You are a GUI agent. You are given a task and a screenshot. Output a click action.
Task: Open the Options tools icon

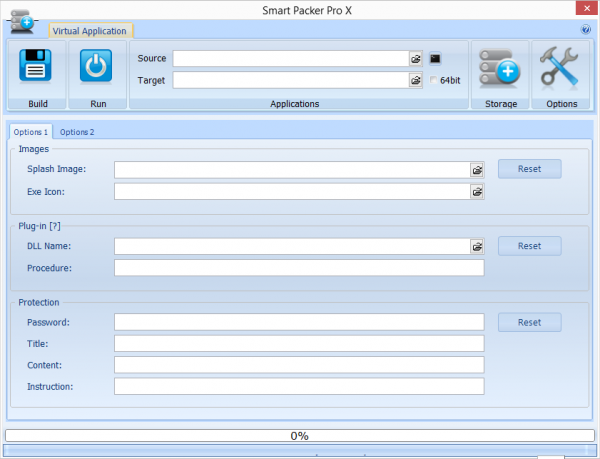(x=559, y=66)
